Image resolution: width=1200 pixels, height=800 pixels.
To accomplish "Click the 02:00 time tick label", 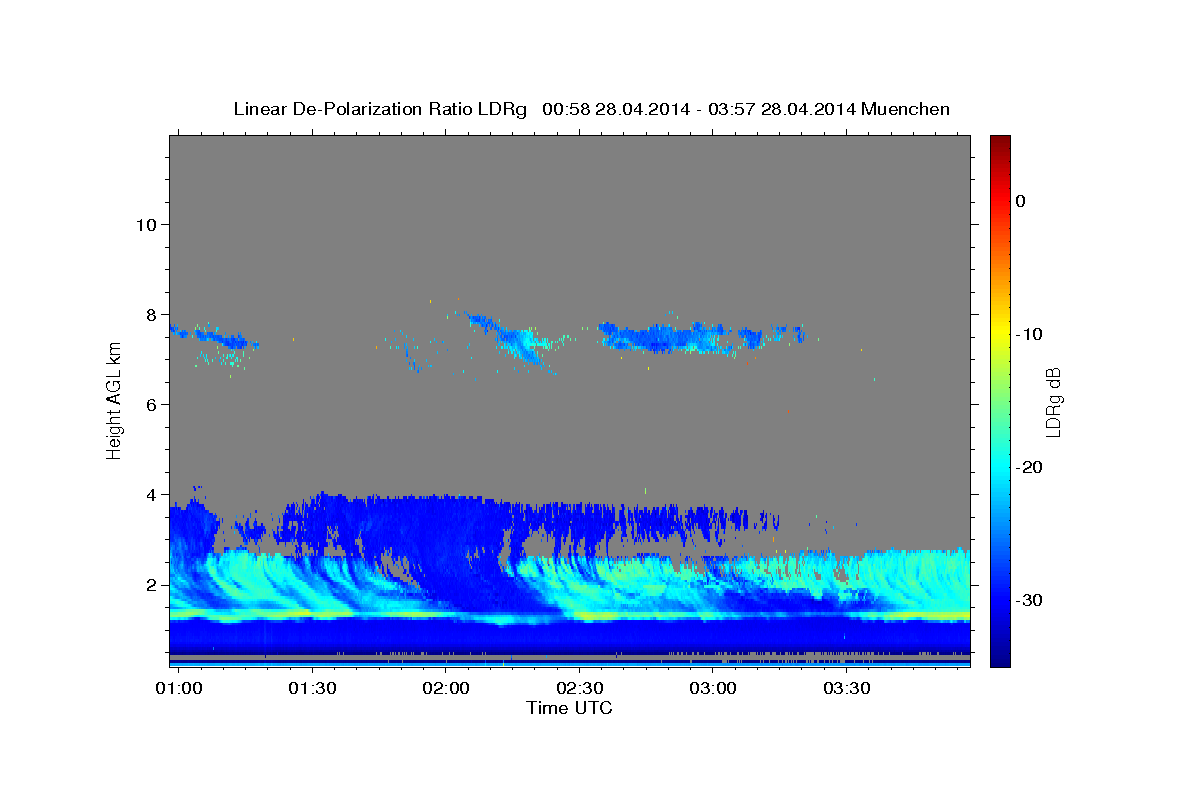I will [x=446, y=689].
